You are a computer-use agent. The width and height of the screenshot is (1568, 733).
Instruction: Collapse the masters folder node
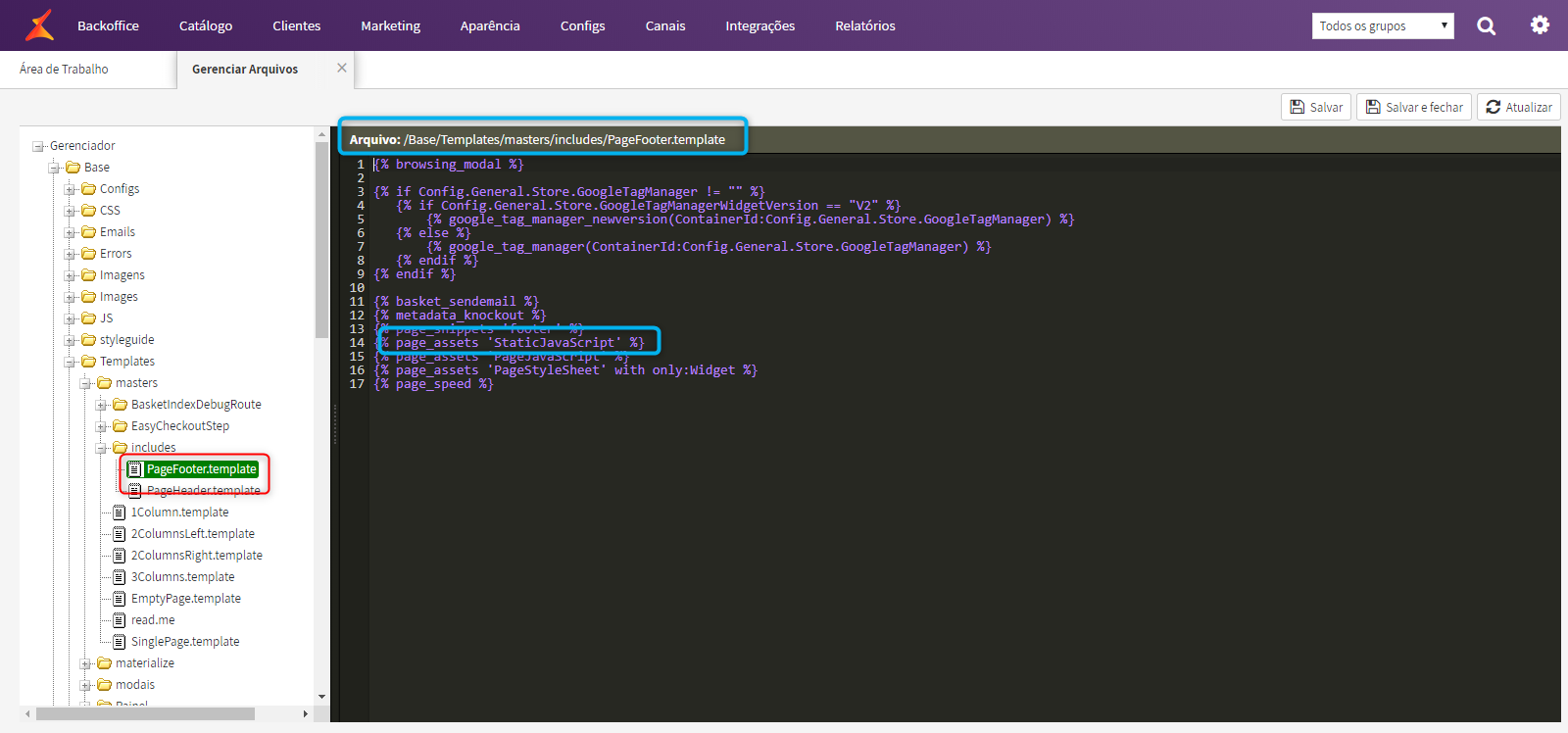[x=85, y=384]
